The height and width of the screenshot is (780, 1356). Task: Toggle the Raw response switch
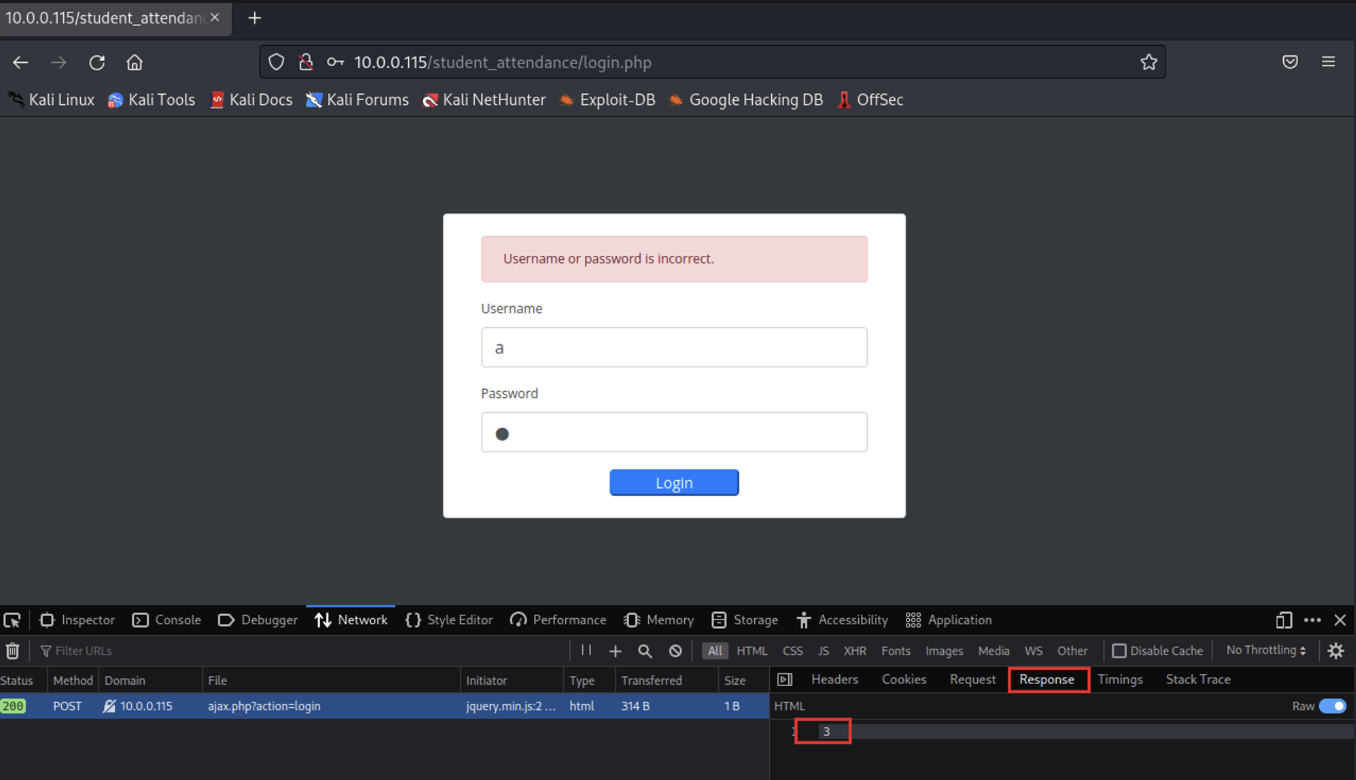1332,706
